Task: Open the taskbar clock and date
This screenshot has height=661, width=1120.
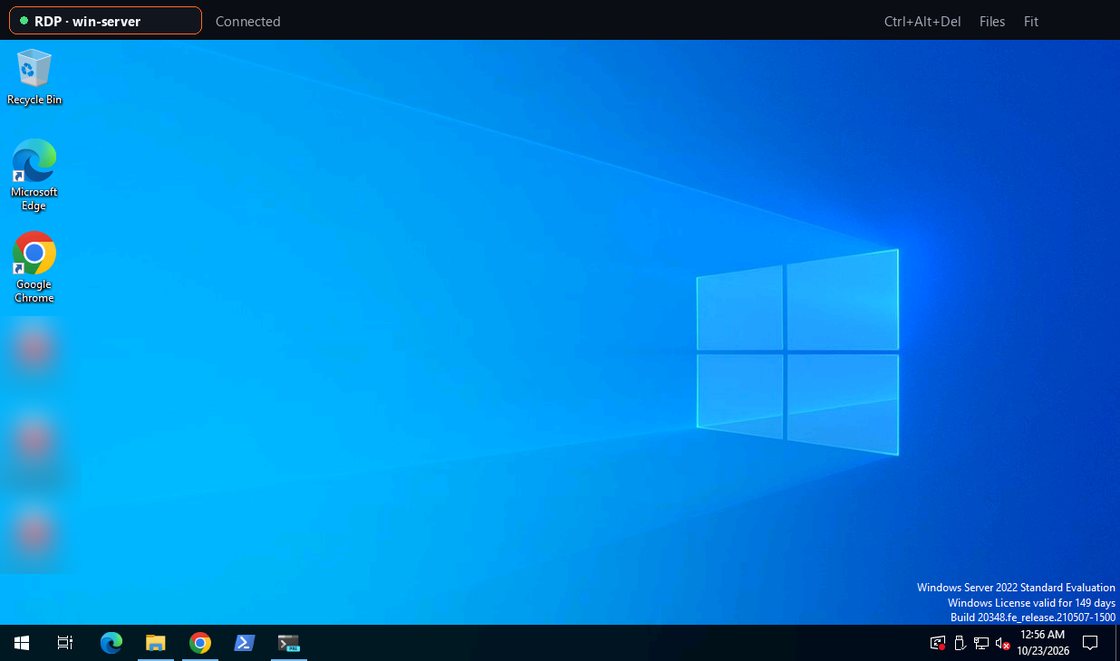Action: coord(1043,643)
